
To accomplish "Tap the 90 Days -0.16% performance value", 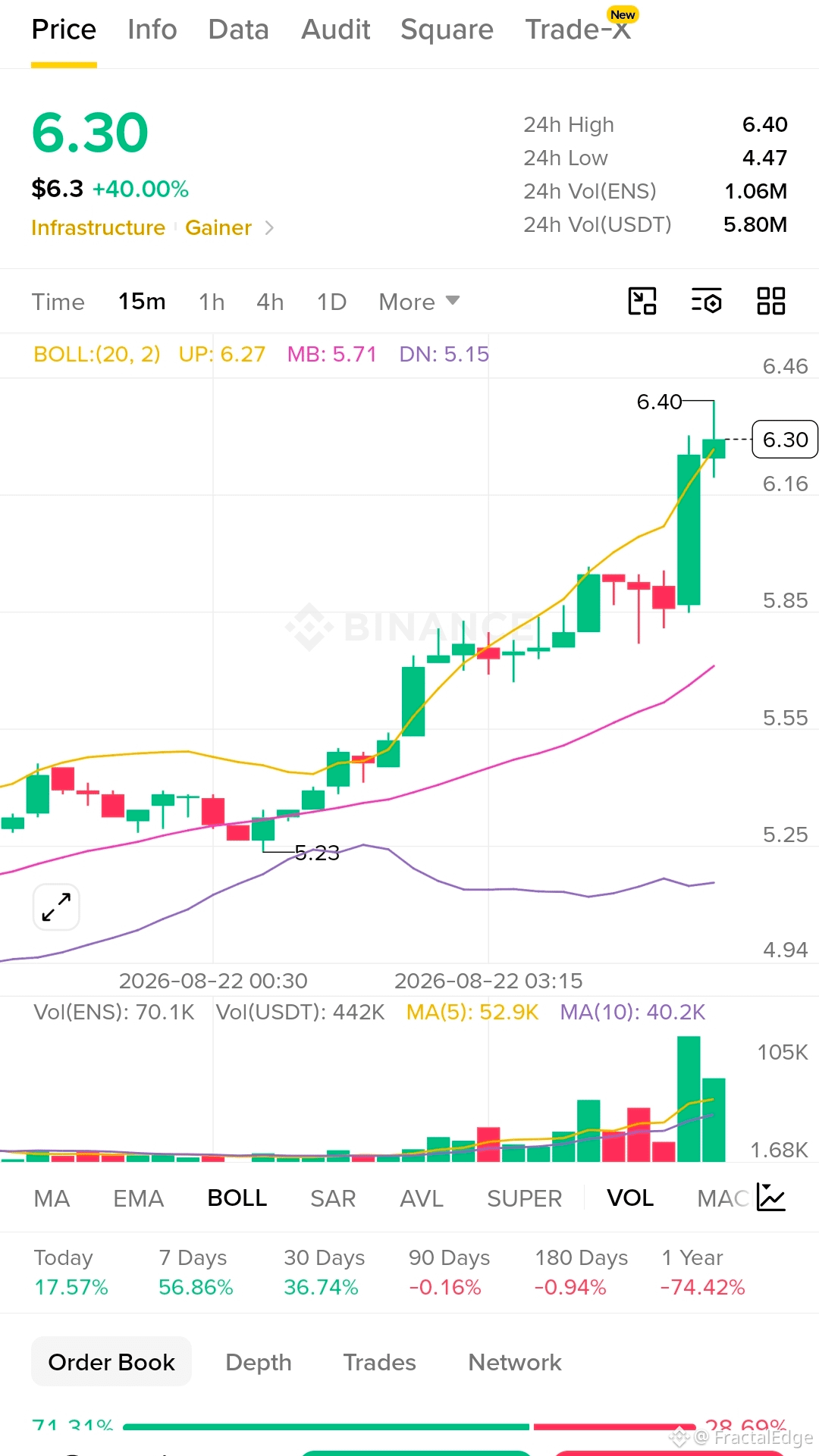I will click(445, 1287).
